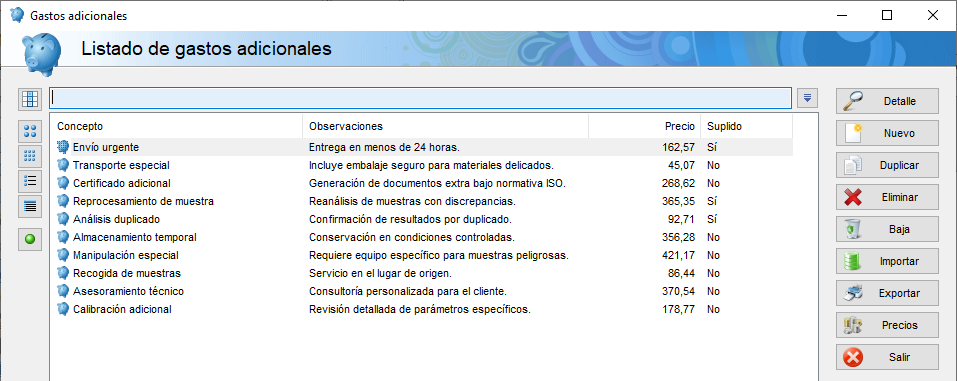The image size is (957, 381).
Task: Click the piggy icon of Almacenamiento temporal
Action: [x=63, y=237]
